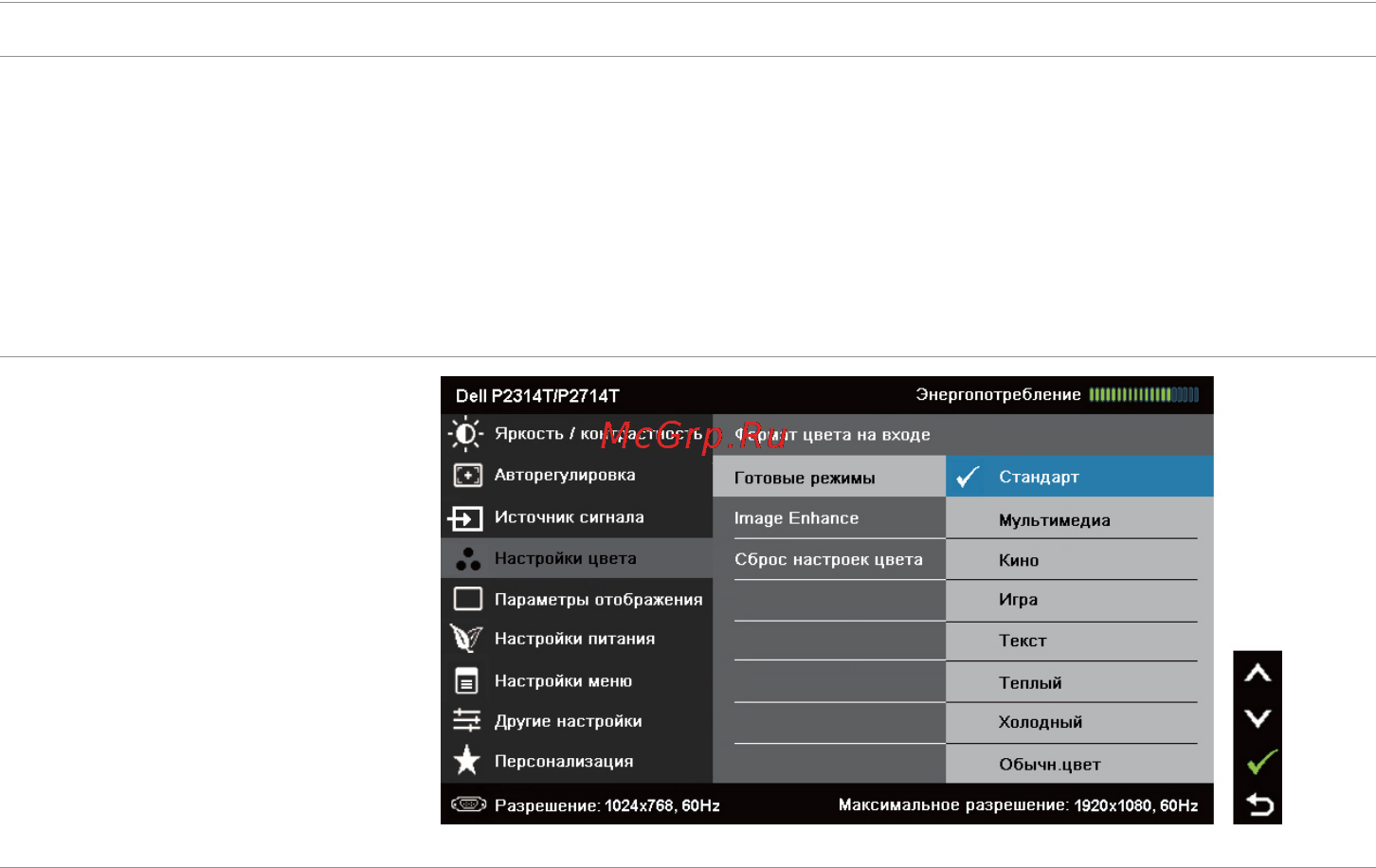The width and height of the screenshot is (1376, 868).
Task: Choose the Теплый preset mode
Action: [x=1079, y=682]
